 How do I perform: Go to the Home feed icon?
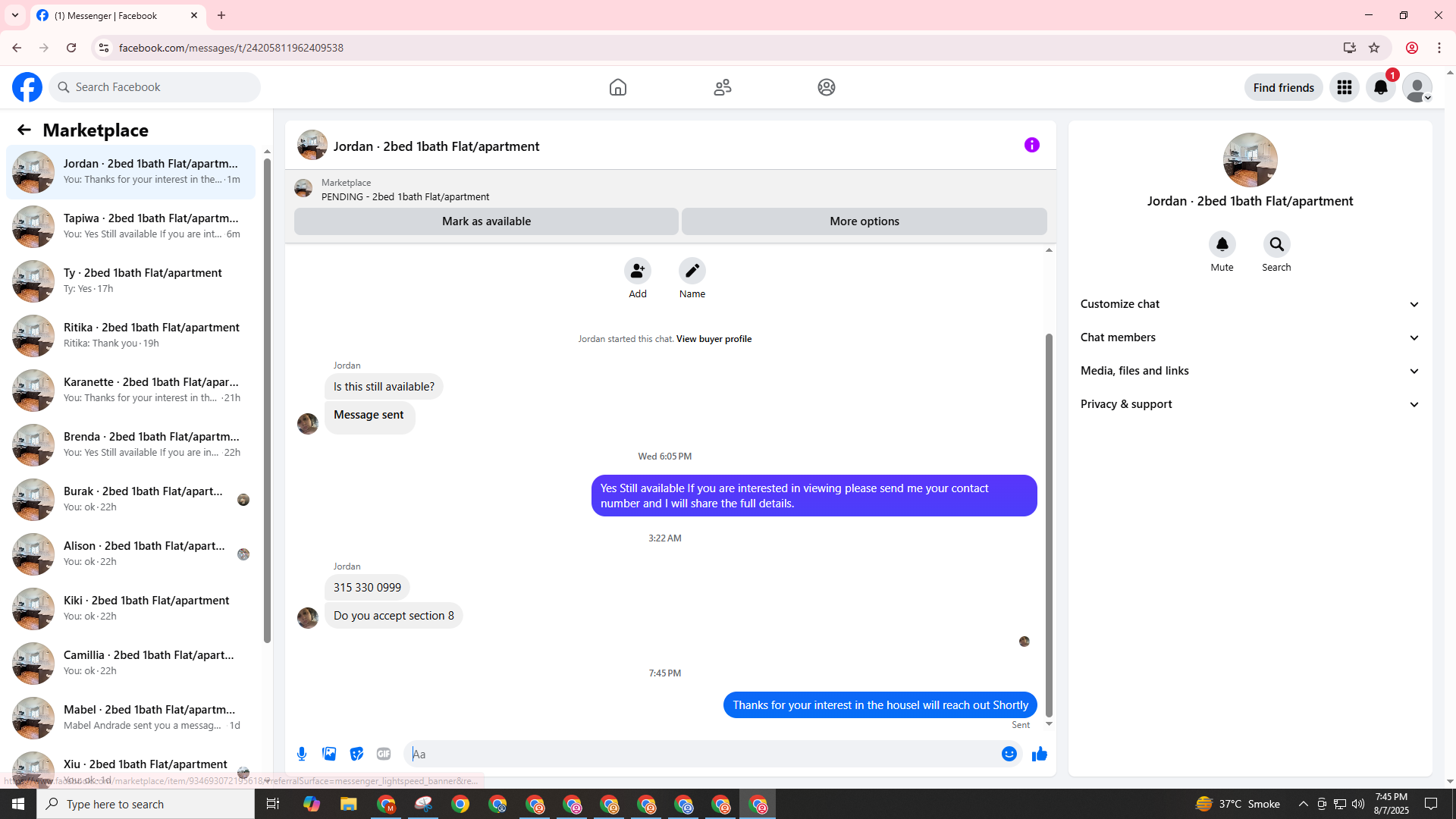point(618,87)
